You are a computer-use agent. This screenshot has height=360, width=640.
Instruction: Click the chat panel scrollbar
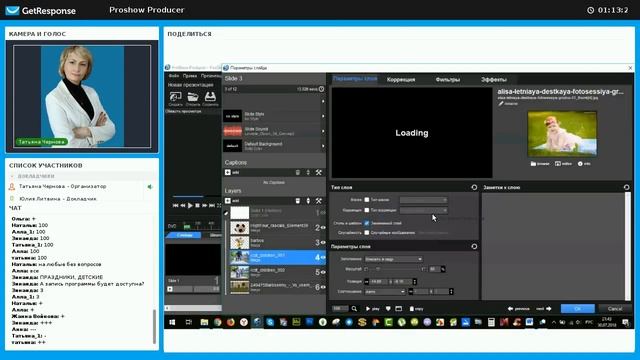[x=154, y=327]
